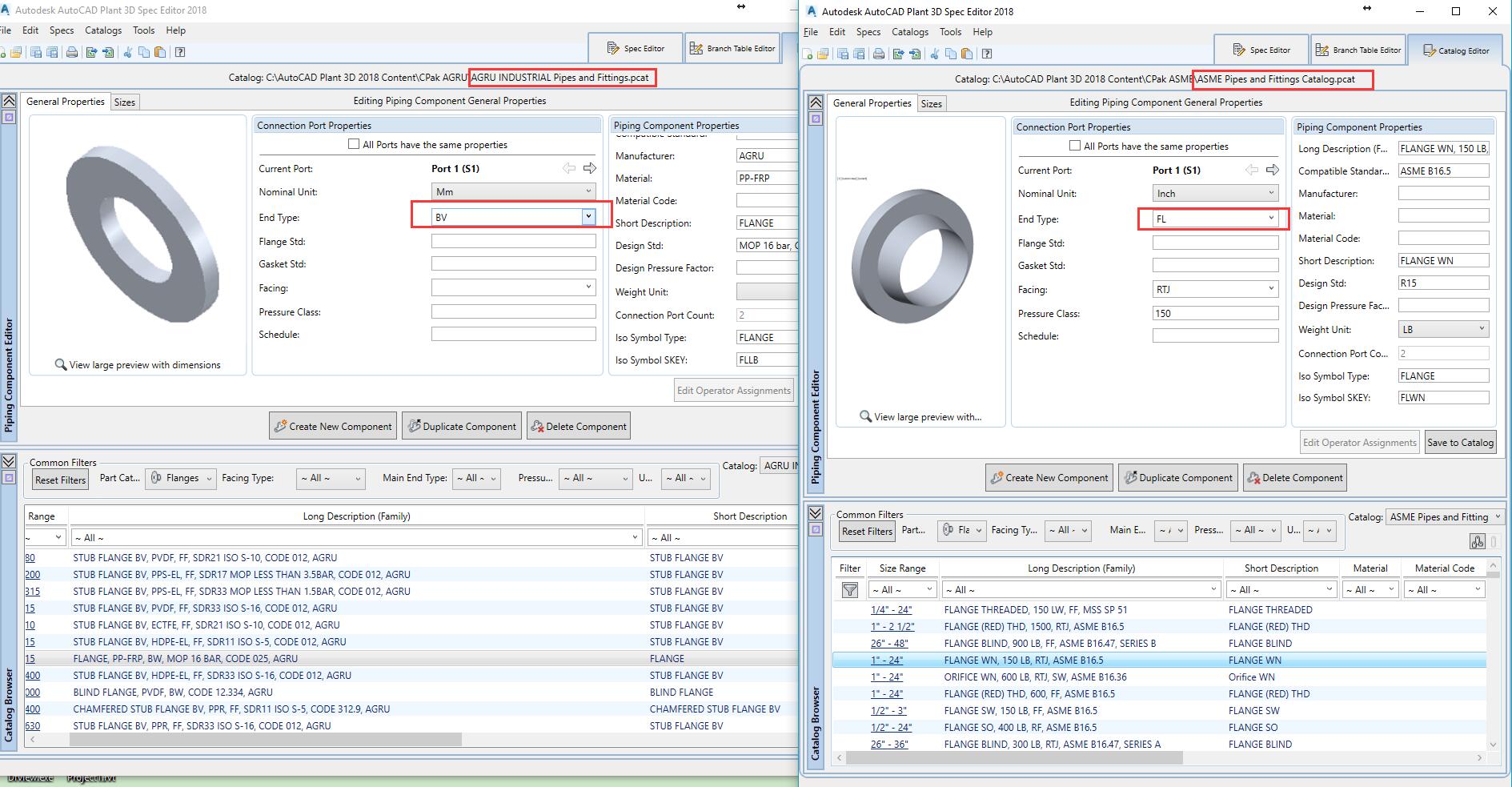Switch to the Sizes tab in right window
This screenshot has width=1512, height=787.
click(x=931, y=103)
